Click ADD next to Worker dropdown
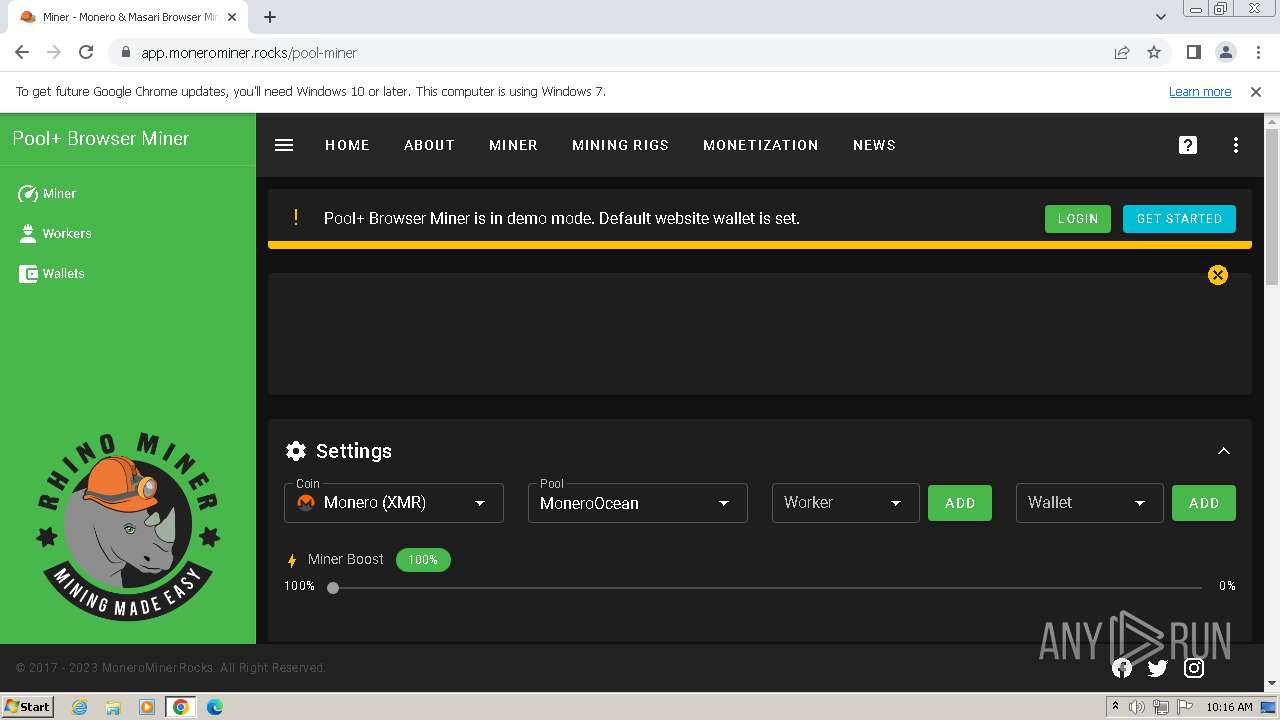Screen dimensions: 1280x720 tap(960, 503)
